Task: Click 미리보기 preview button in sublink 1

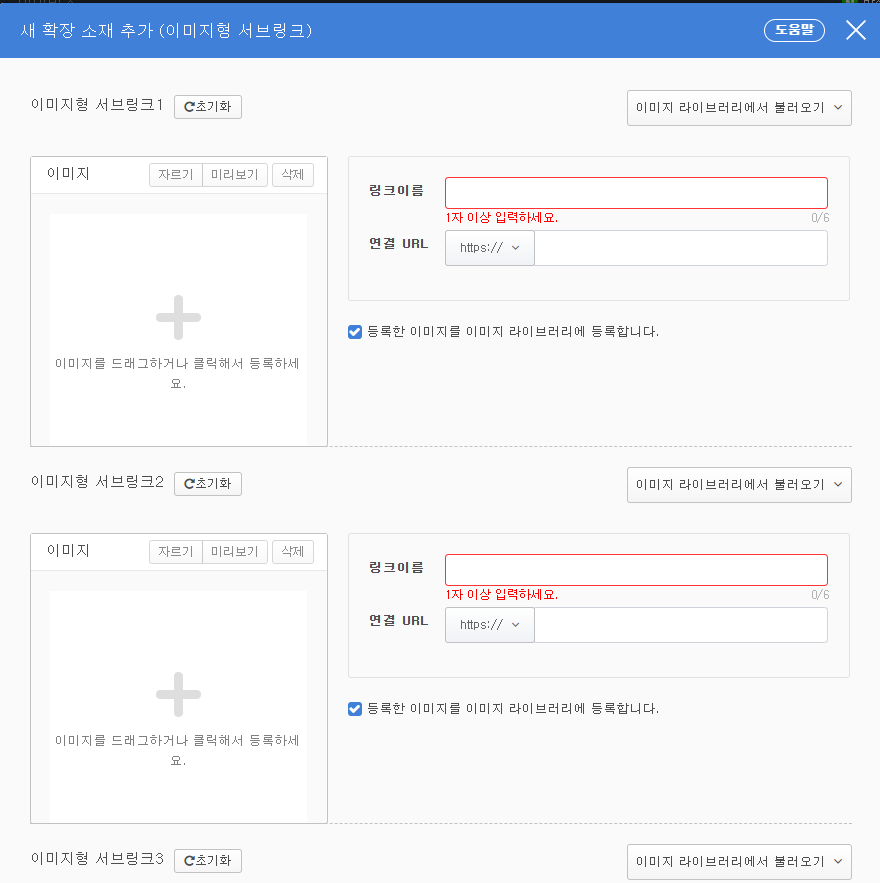Action: pos(235,175)
